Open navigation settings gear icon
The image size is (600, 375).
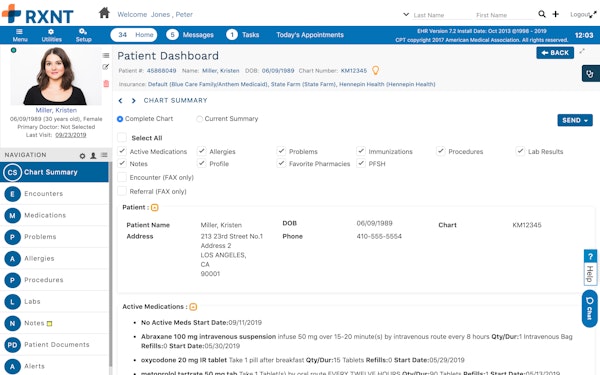coord(82,156)
